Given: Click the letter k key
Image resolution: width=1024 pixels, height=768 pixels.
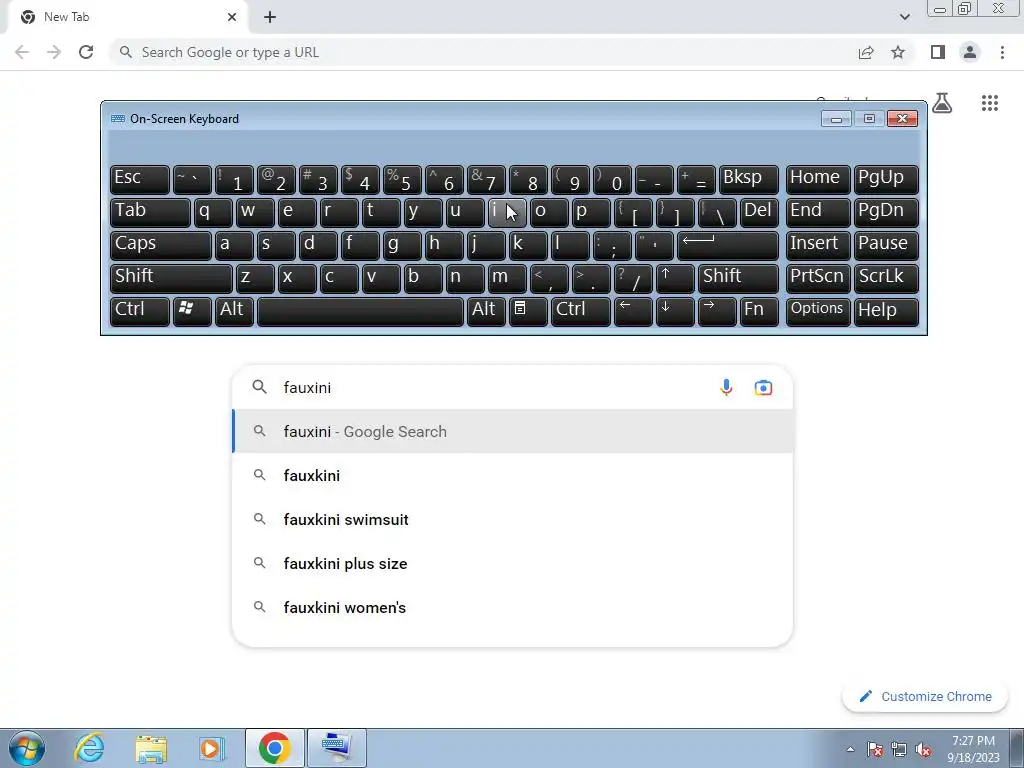Looking at the screenshot, I should point(527,245).
